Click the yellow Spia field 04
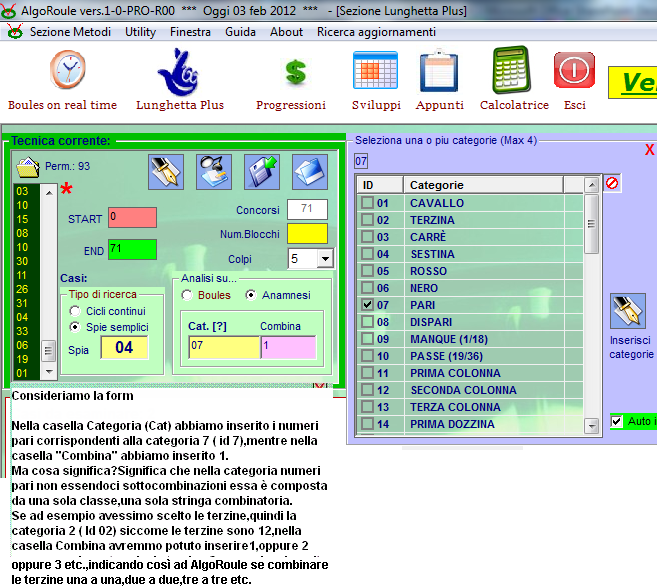657x588 pixels. (x=124, y=347)
